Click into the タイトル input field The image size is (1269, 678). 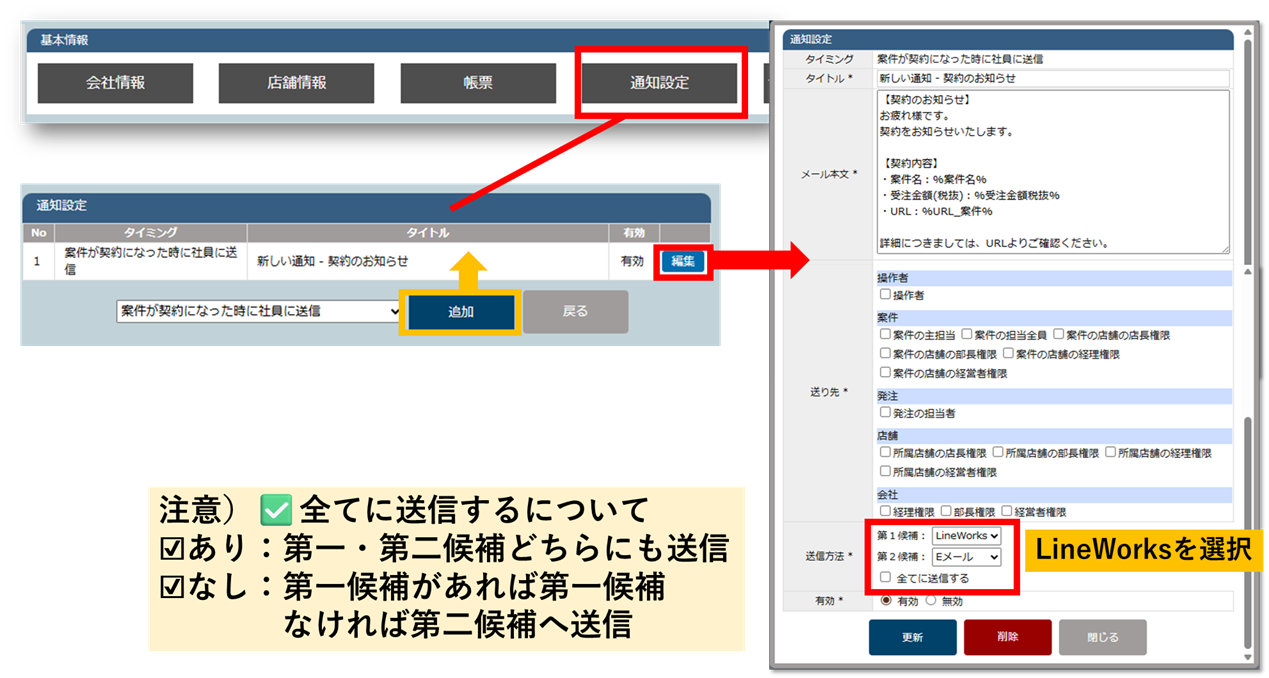click(1052, 78)
